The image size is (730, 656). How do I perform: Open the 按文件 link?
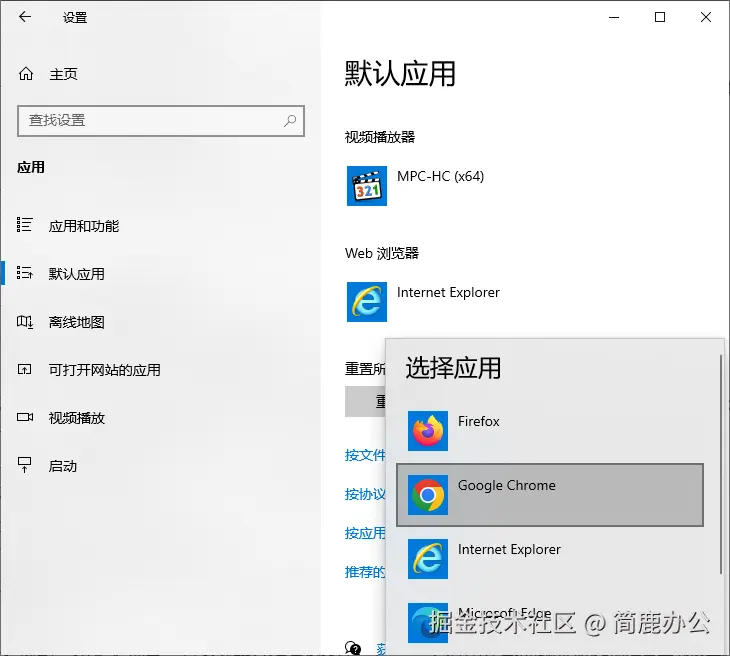(365, 455)
